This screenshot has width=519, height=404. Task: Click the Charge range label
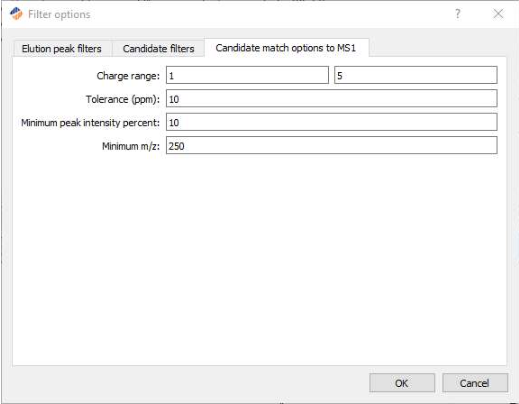click(128, 76)
